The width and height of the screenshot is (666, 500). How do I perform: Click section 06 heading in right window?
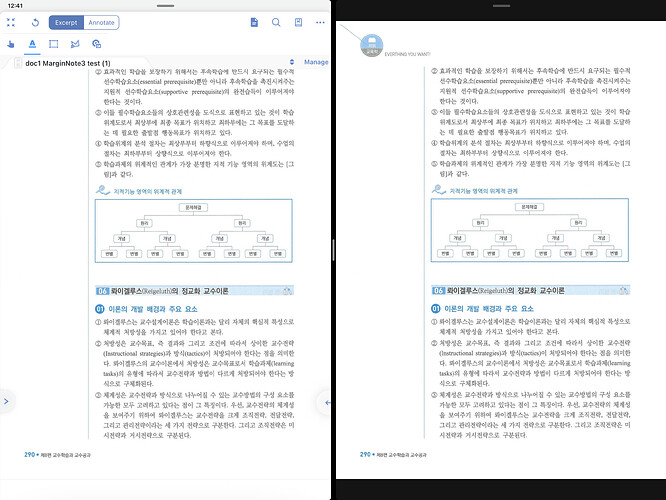(x=530, y=291)
